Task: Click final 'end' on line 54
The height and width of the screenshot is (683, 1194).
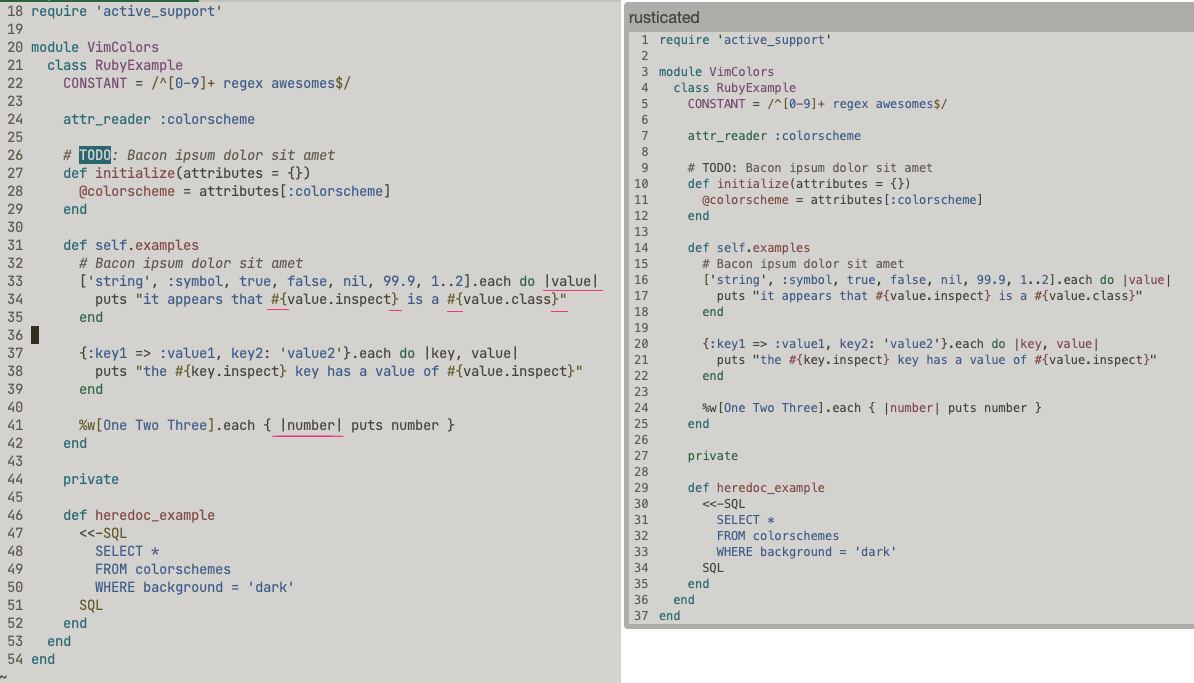Action: 43,659
